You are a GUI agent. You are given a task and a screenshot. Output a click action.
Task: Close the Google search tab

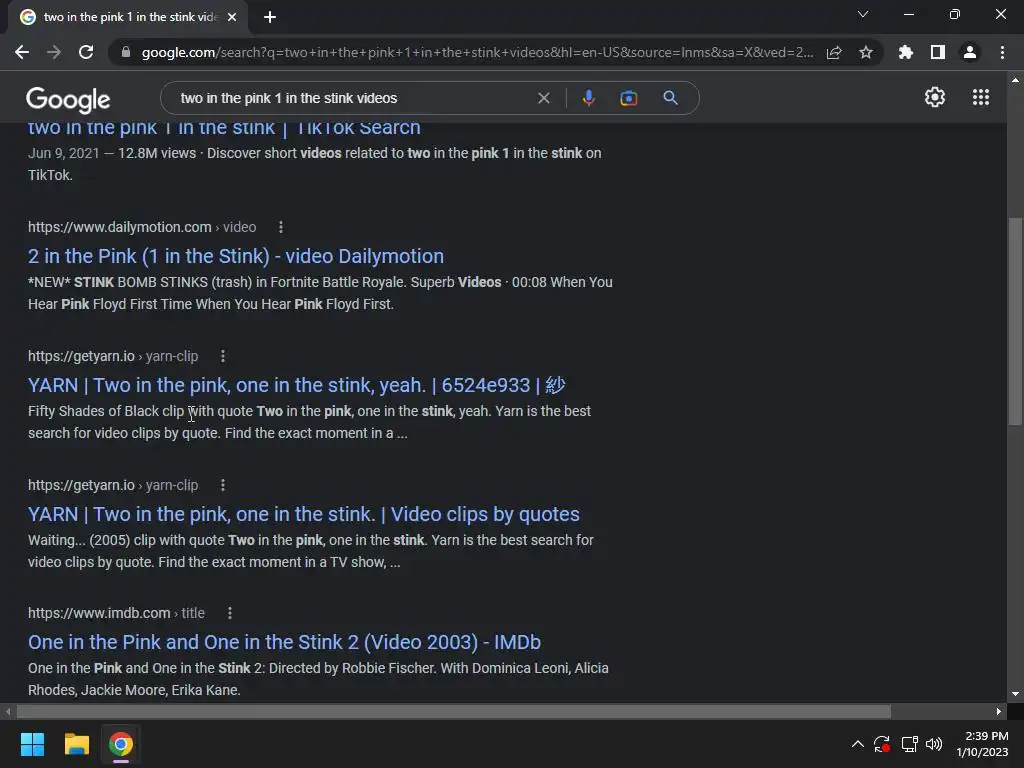point(232,17)
